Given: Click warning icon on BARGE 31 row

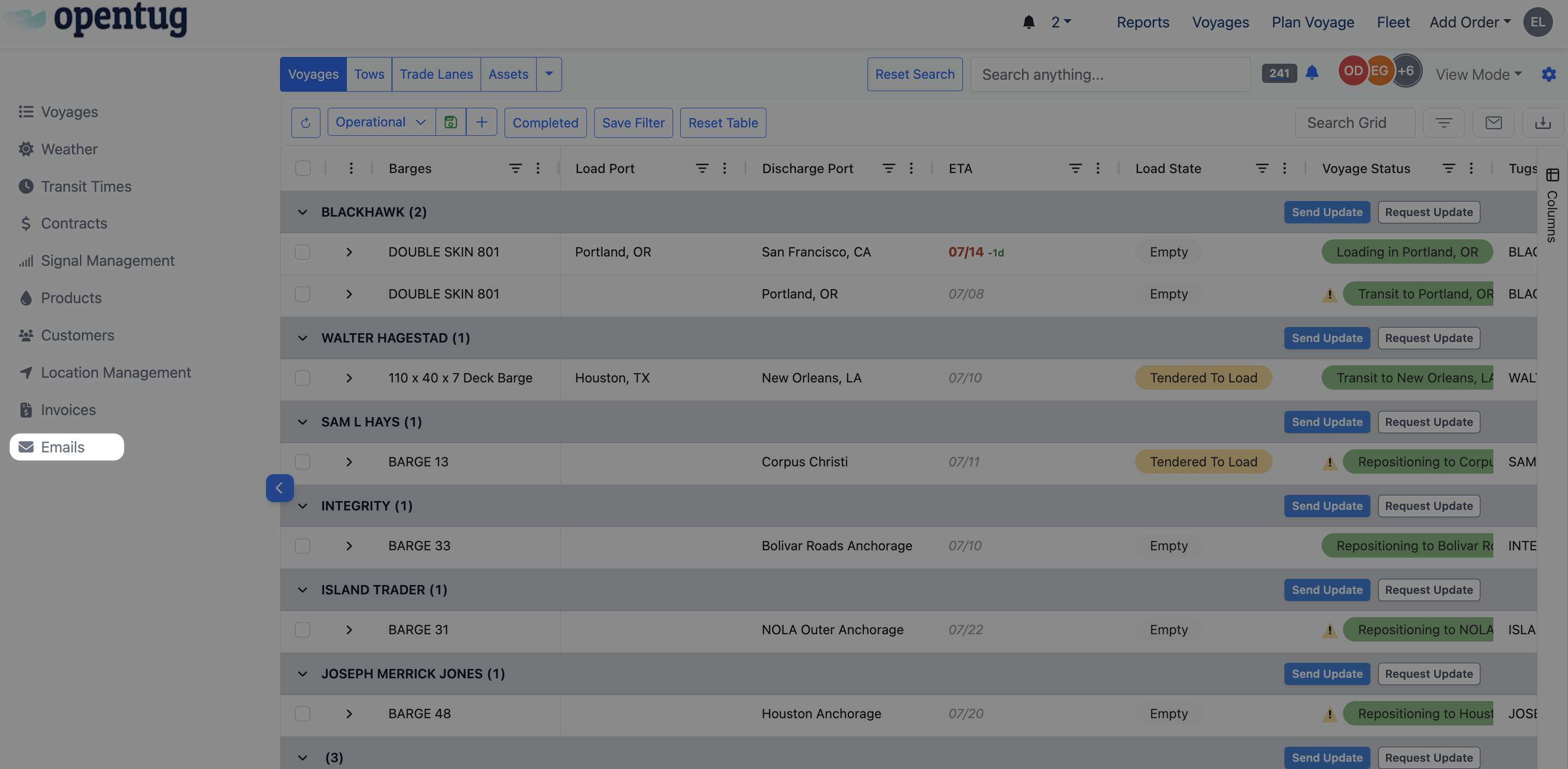Looking at the screenshot, I should 1329,630.
